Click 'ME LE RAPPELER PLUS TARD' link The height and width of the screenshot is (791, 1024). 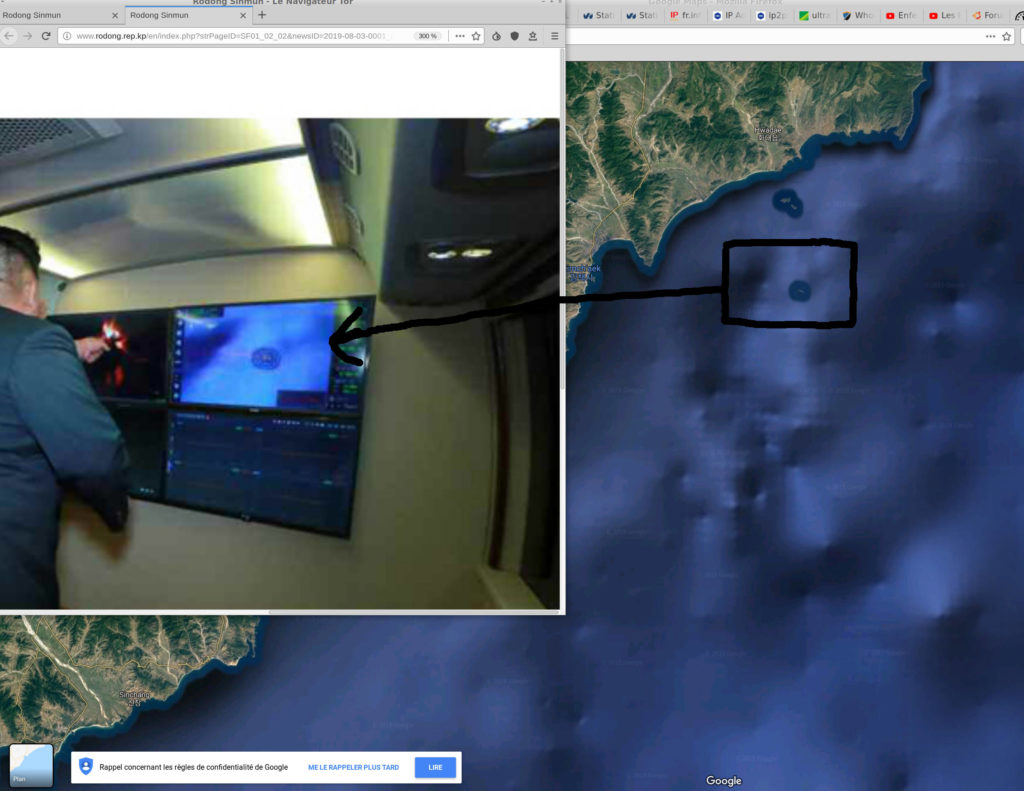tap(353, 767)
